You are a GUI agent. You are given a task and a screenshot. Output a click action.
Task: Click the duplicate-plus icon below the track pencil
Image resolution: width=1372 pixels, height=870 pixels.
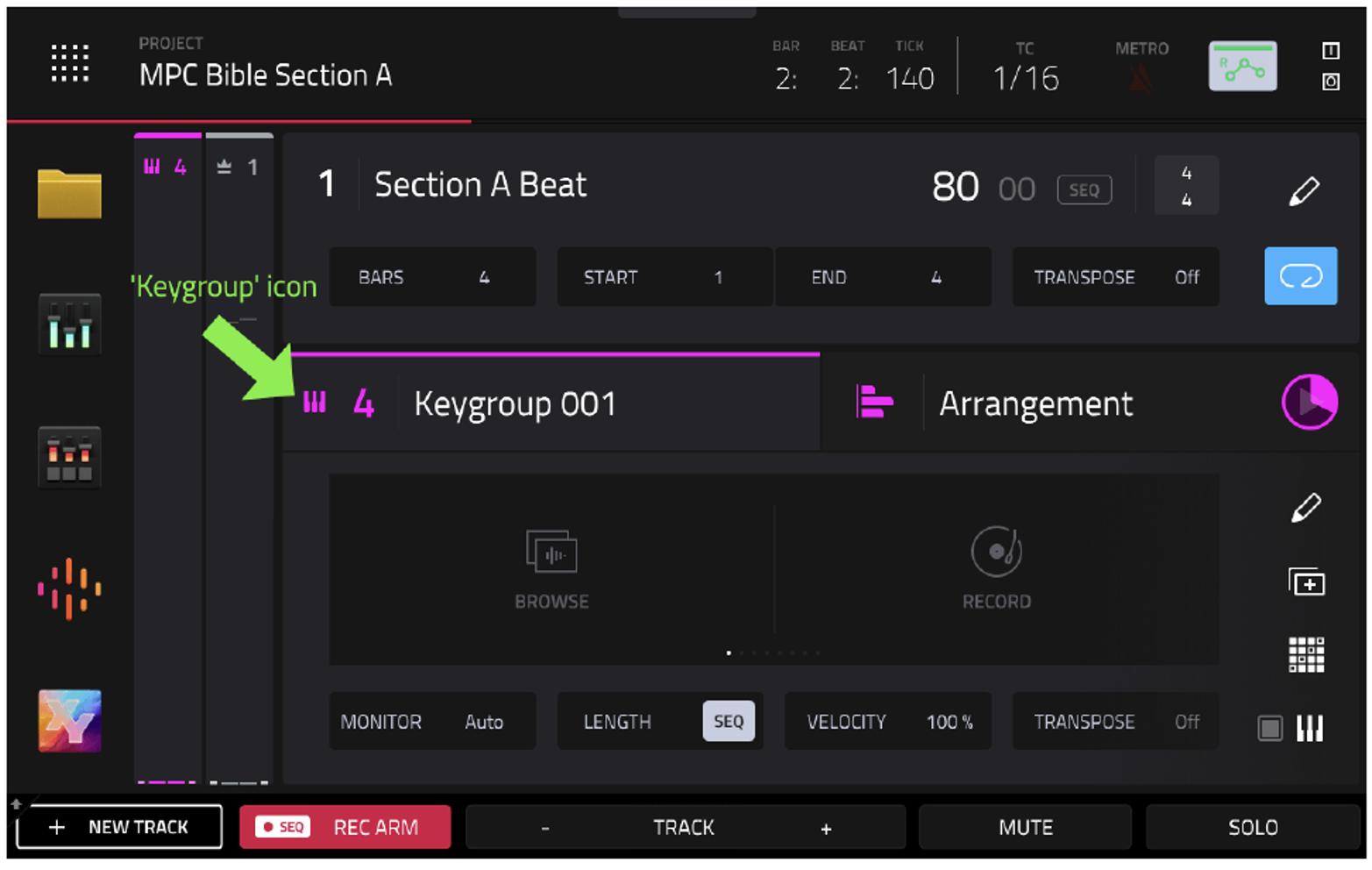(x=1306, y=582)
